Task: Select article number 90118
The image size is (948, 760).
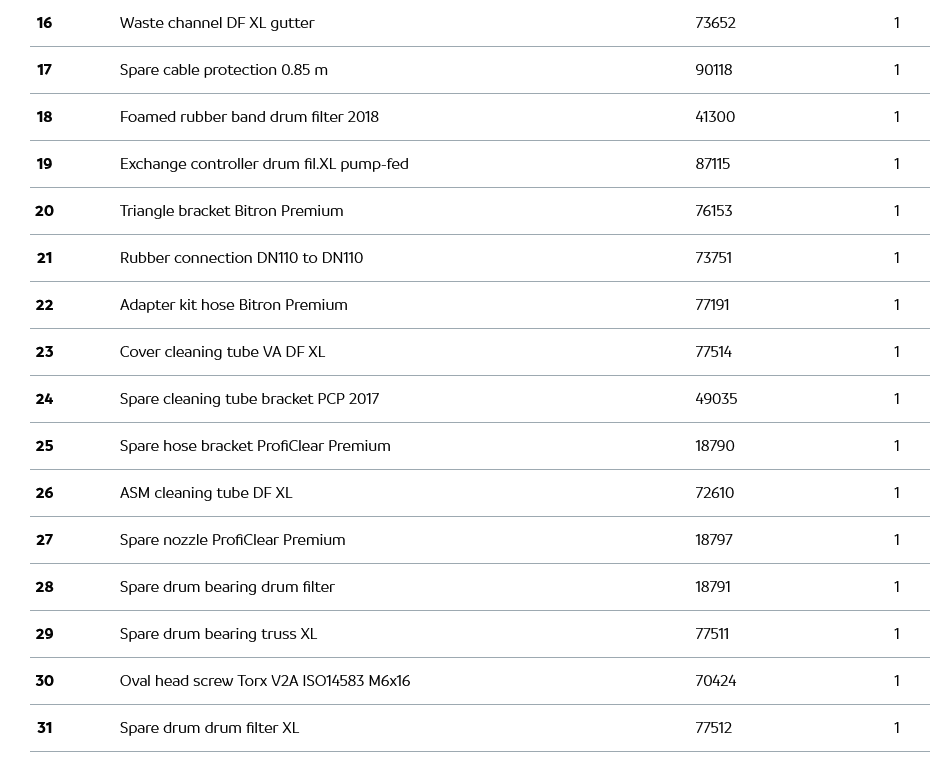Action: pyautogui.click(x=714, y=70)
